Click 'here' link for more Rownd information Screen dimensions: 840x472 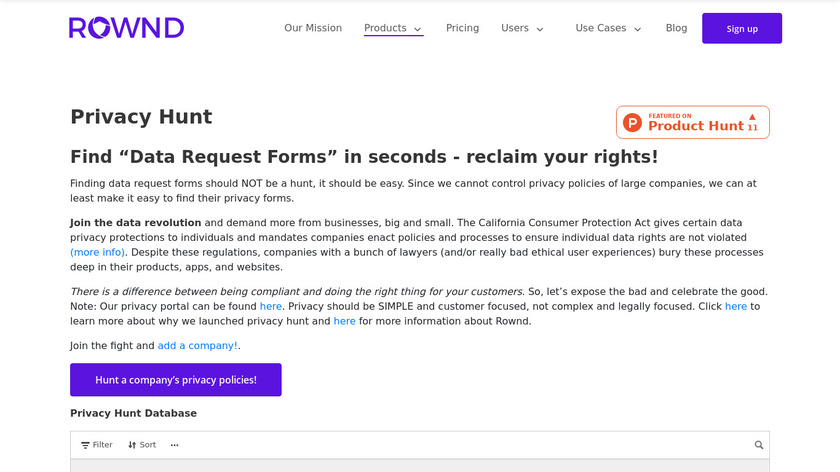tap(344, 321)
